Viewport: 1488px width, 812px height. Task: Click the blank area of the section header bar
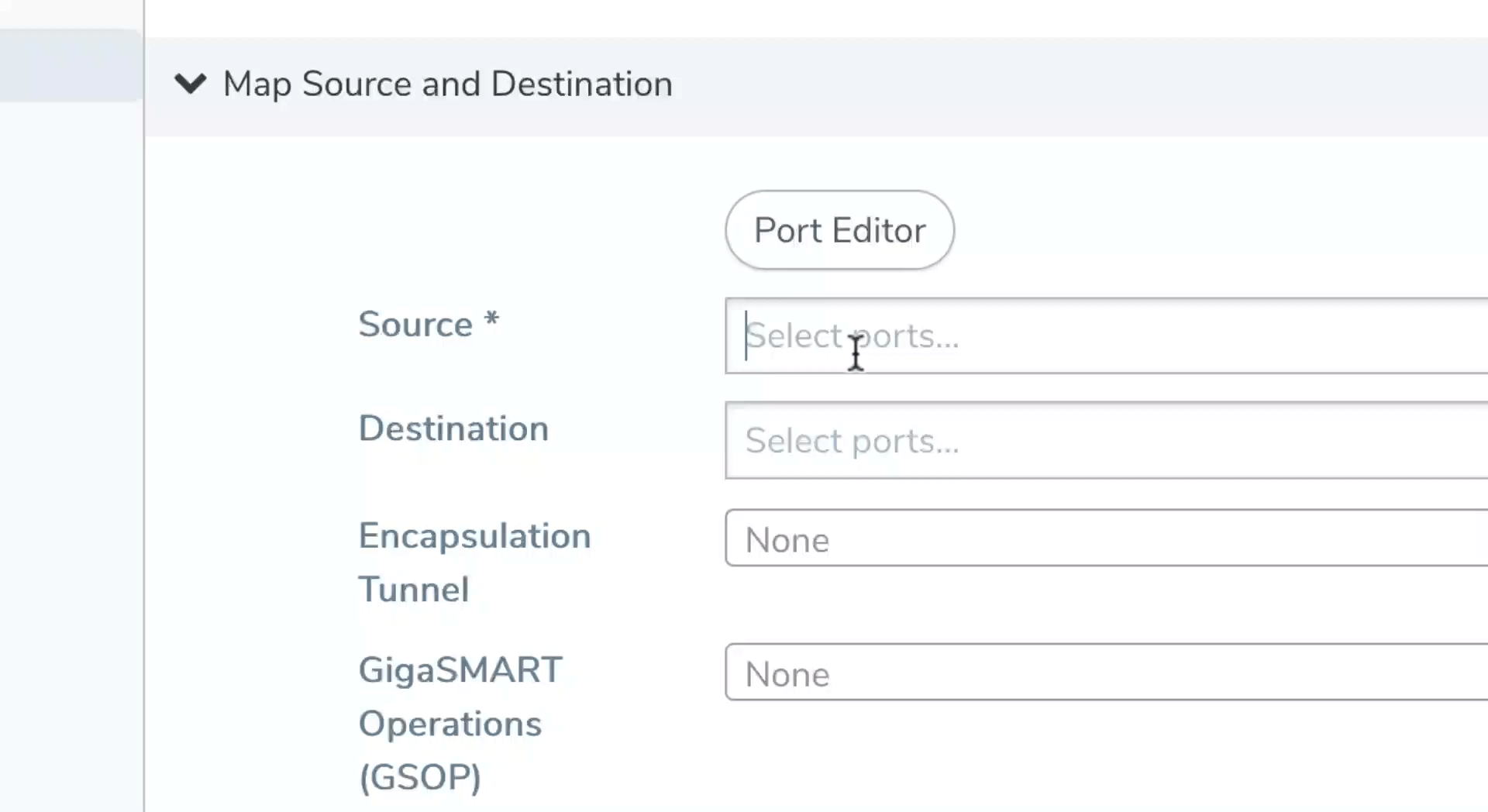[x=1085, y=85]
